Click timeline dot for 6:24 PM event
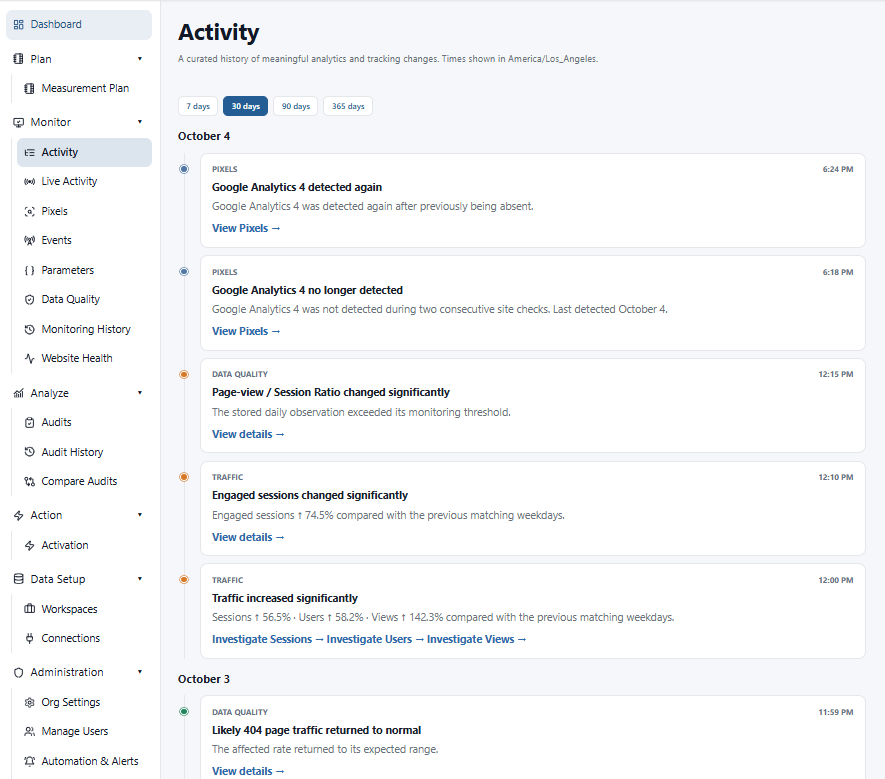Screen dimensions: 885x779 point(184,169)
